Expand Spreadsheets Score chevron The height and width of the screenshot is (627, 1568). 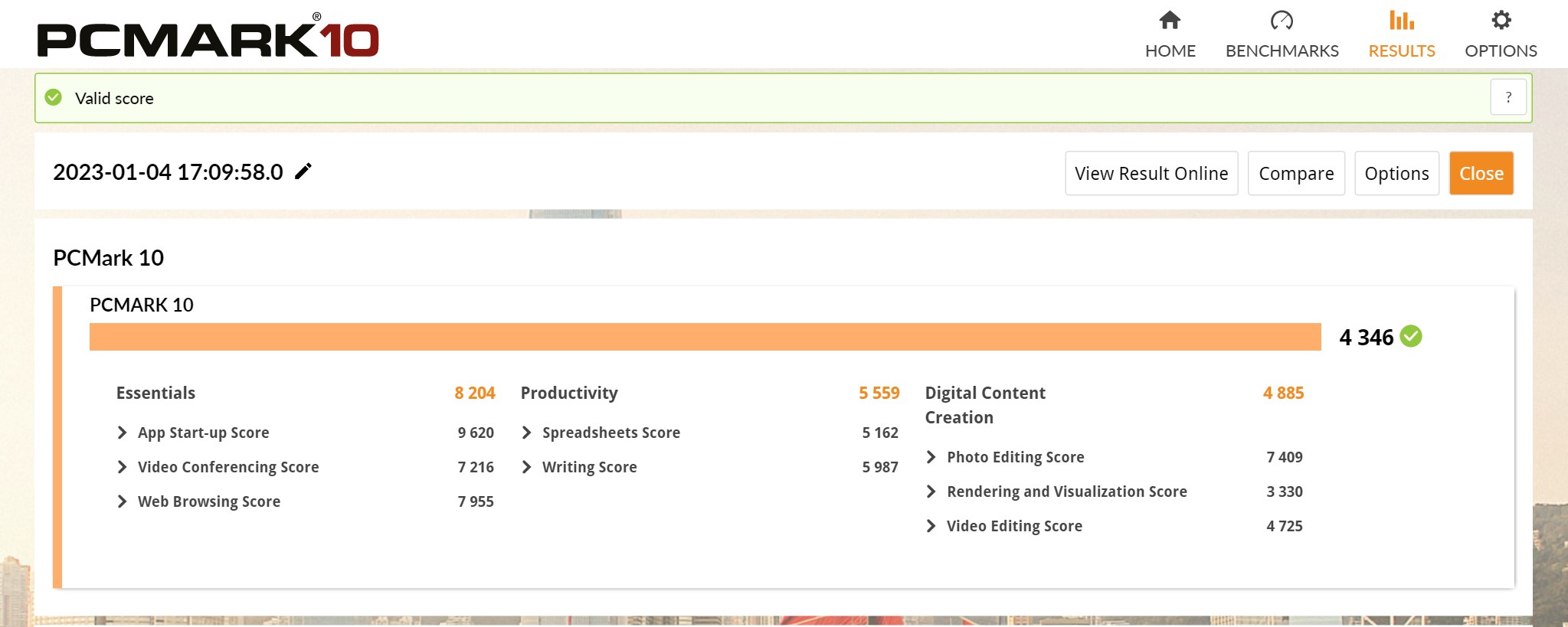pyautogui.click(x=526, y=433)
